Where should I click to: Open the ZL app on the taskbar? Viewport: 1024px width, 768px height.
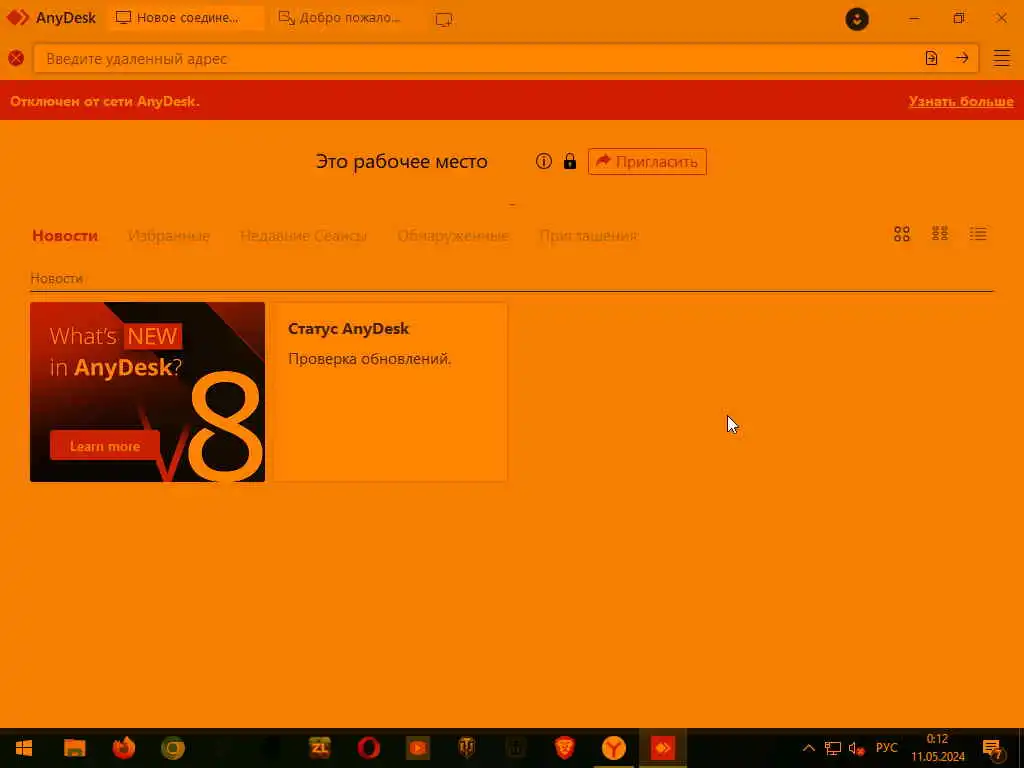(320, 748)
